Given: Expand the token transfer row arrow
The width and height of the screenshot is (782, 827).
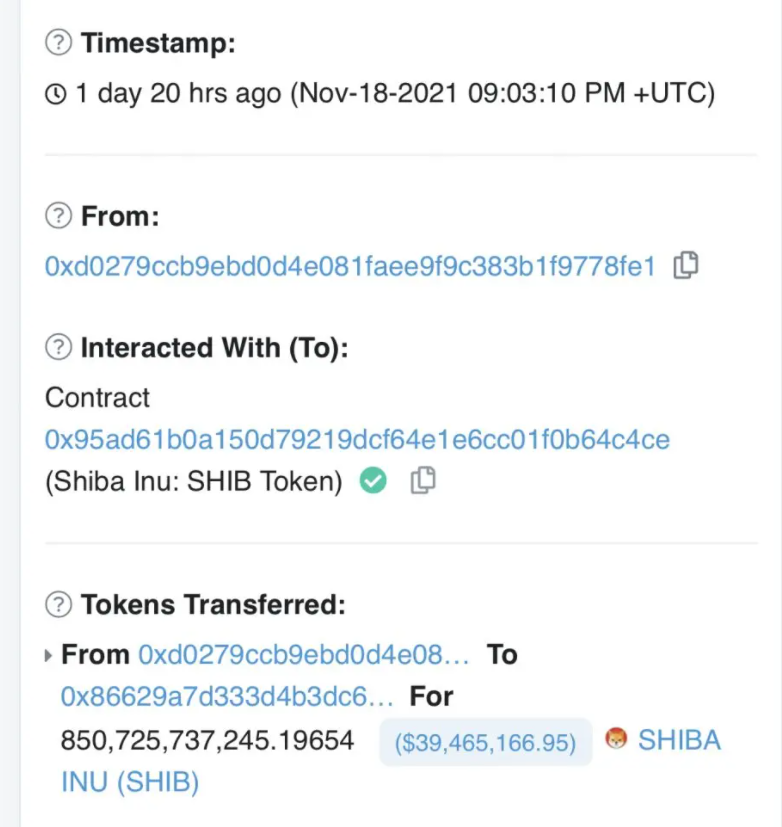Looking at the screenshot, I should pos(50,656).
